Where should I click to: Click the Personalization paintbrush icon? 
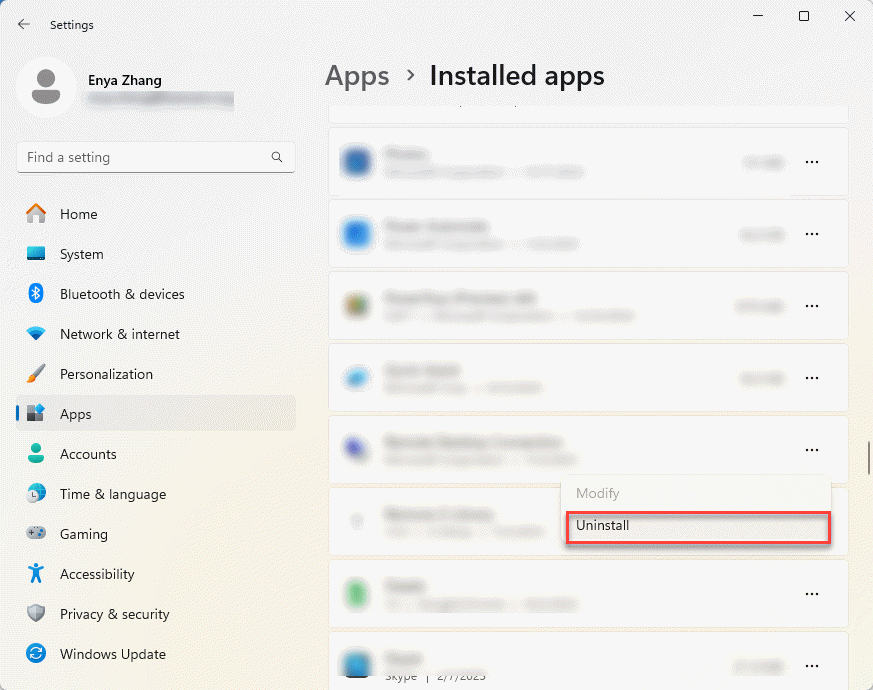tap(36, 374)
